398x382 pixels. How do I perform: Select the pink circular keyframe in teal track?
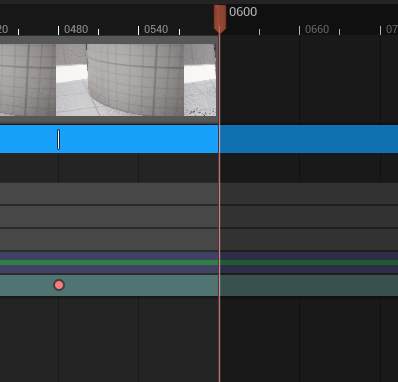(x=59, y=285)
